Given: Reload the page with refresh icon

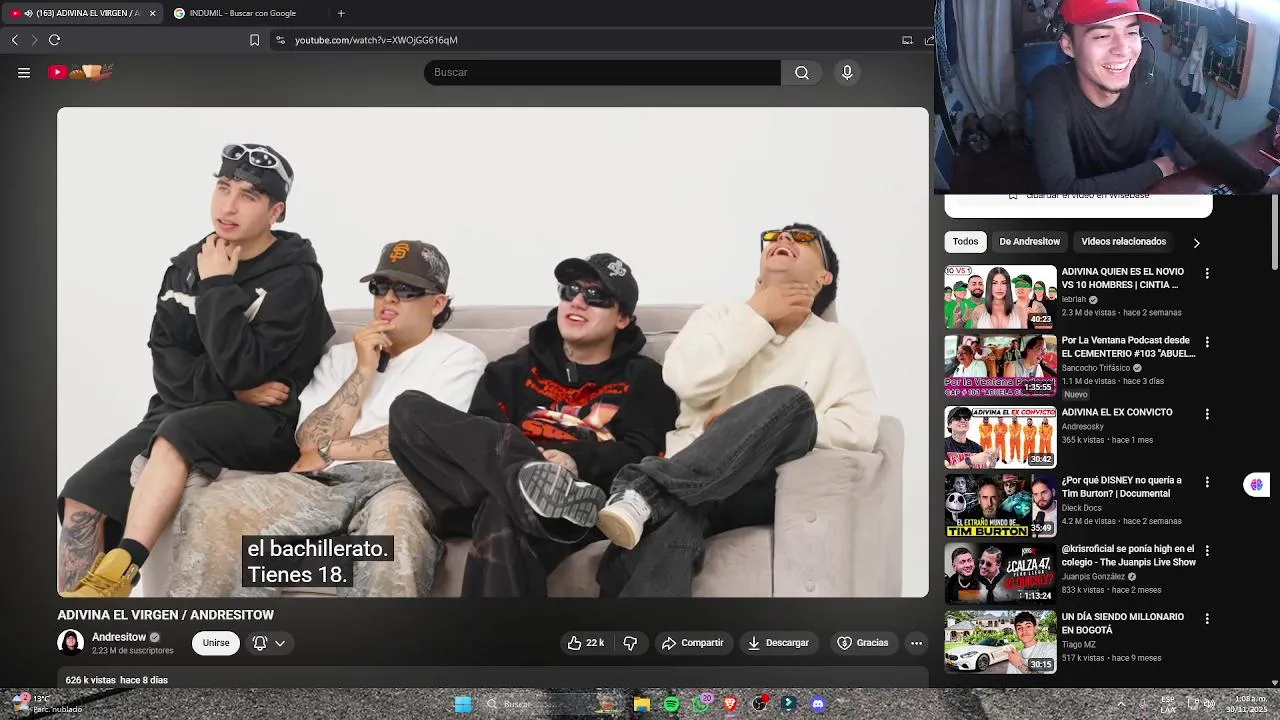Looking at the screenshot, I should [54, 40].
